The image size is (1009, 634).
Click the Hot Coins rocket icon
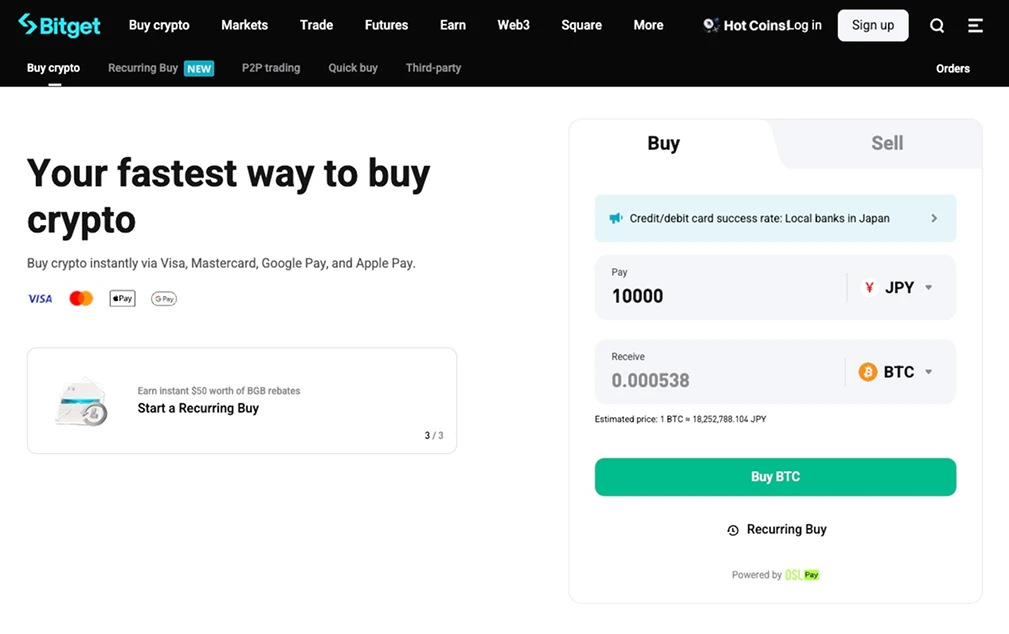click(x=710, y=25)
